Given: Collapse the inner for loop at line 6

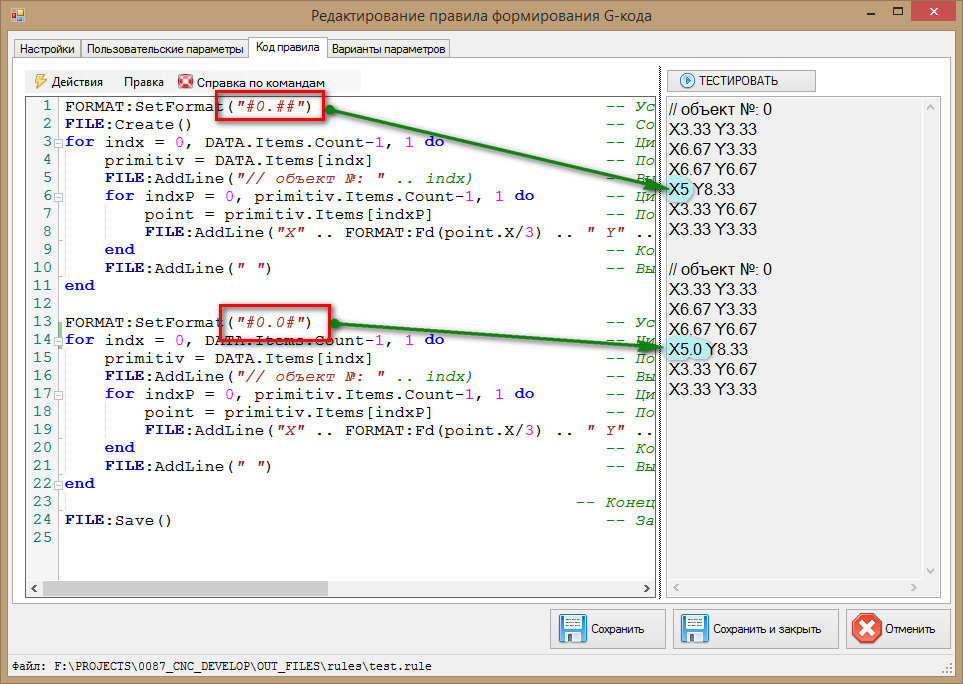Looking at the screenshot, I should coord(58,197).
